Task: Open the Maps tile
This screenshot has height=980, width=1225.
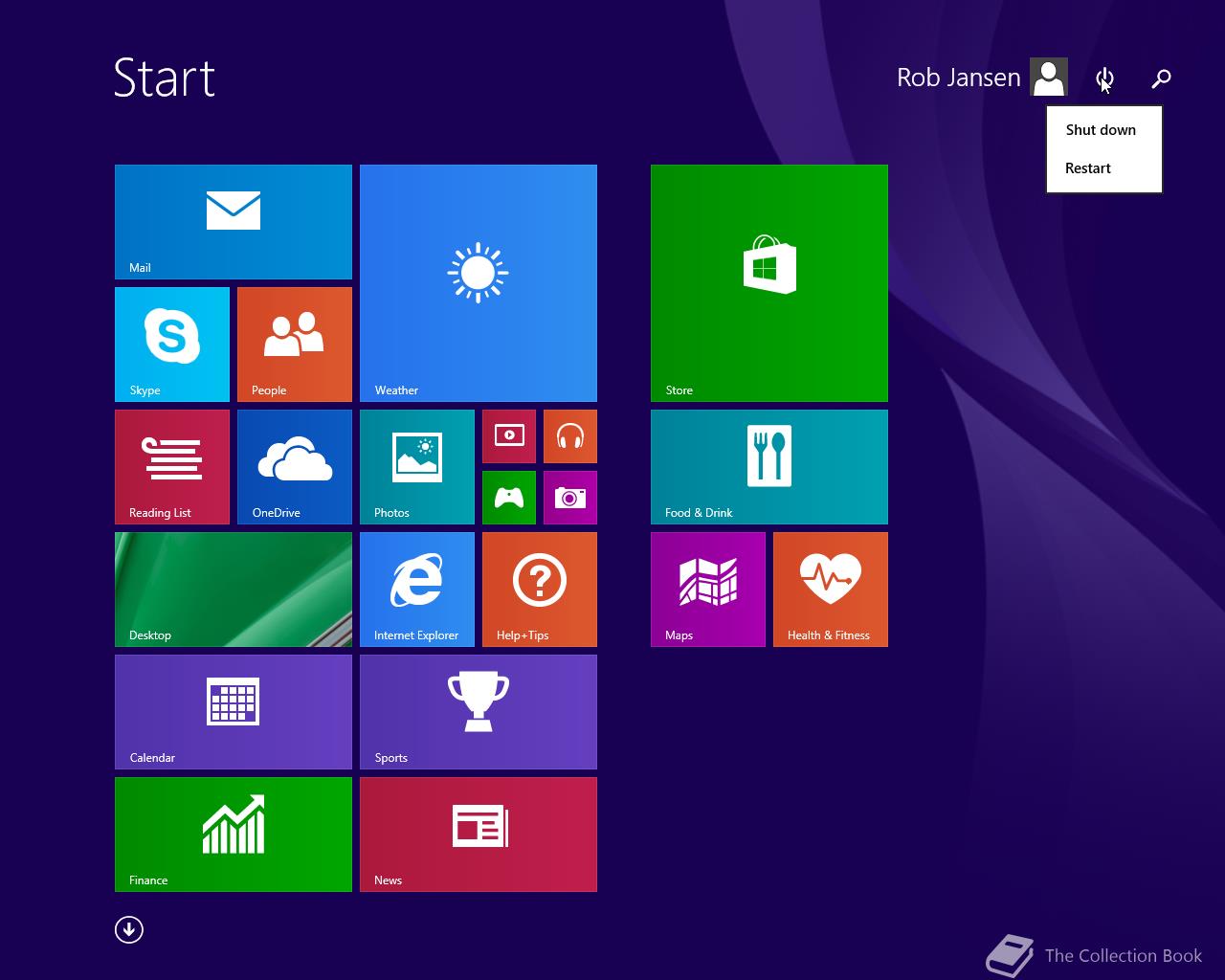Action: pyautogui.click(x=708, y=590)
